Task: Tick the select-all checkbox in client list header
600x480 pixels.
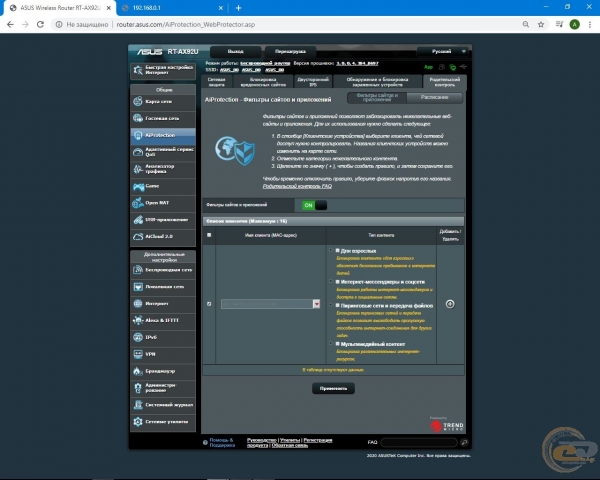Action: tap(209, 235)
